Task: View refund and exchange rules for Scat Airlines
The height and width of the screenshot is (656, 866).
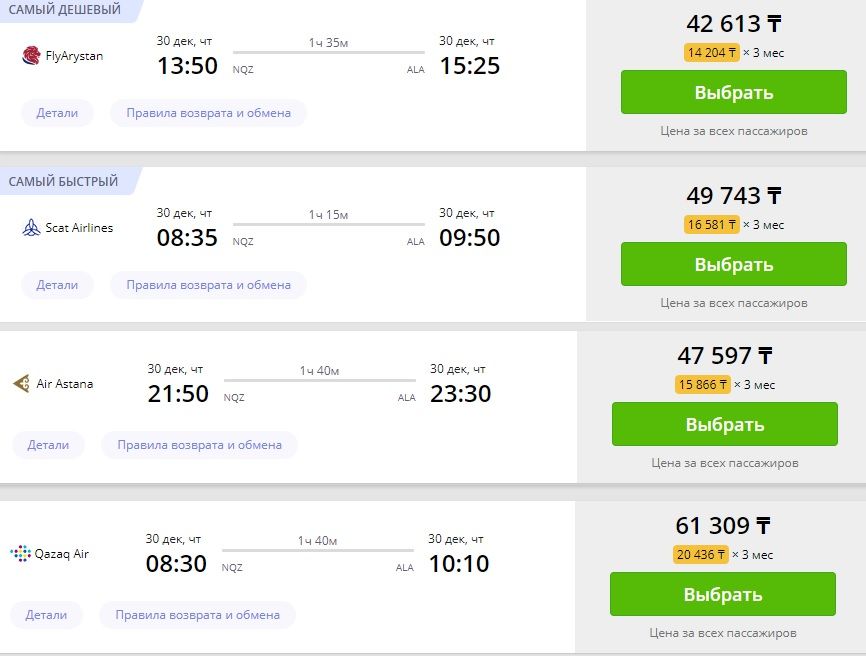Action: point(208,285)
